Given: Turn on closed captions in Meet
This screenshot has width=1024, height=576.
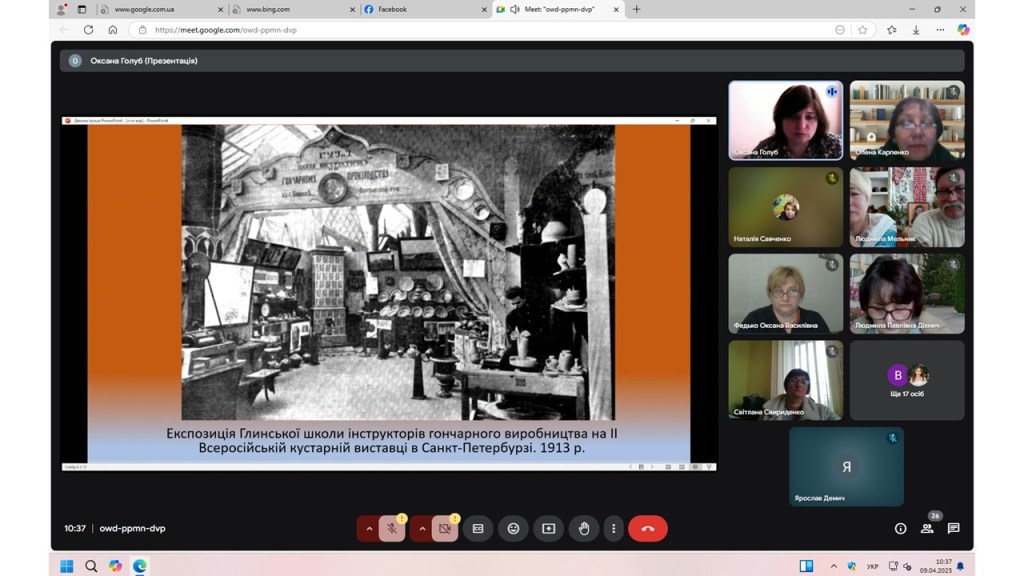Looking at the screenshot, I should (478, 528).
